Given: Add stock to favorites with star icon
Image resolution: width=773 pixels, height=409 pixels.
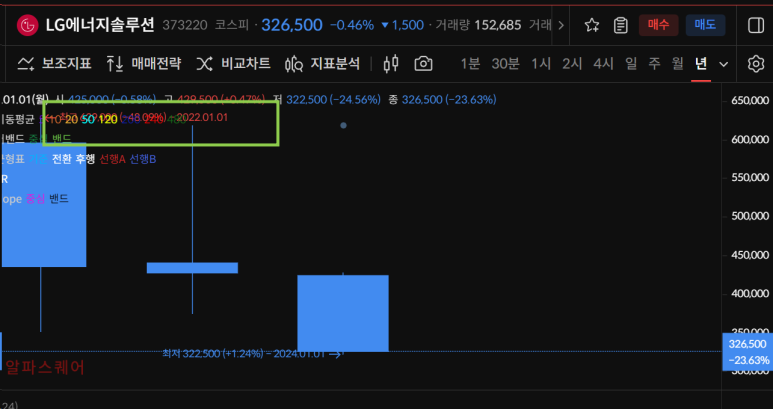Looking at the screenshot, I should (592, 25).
